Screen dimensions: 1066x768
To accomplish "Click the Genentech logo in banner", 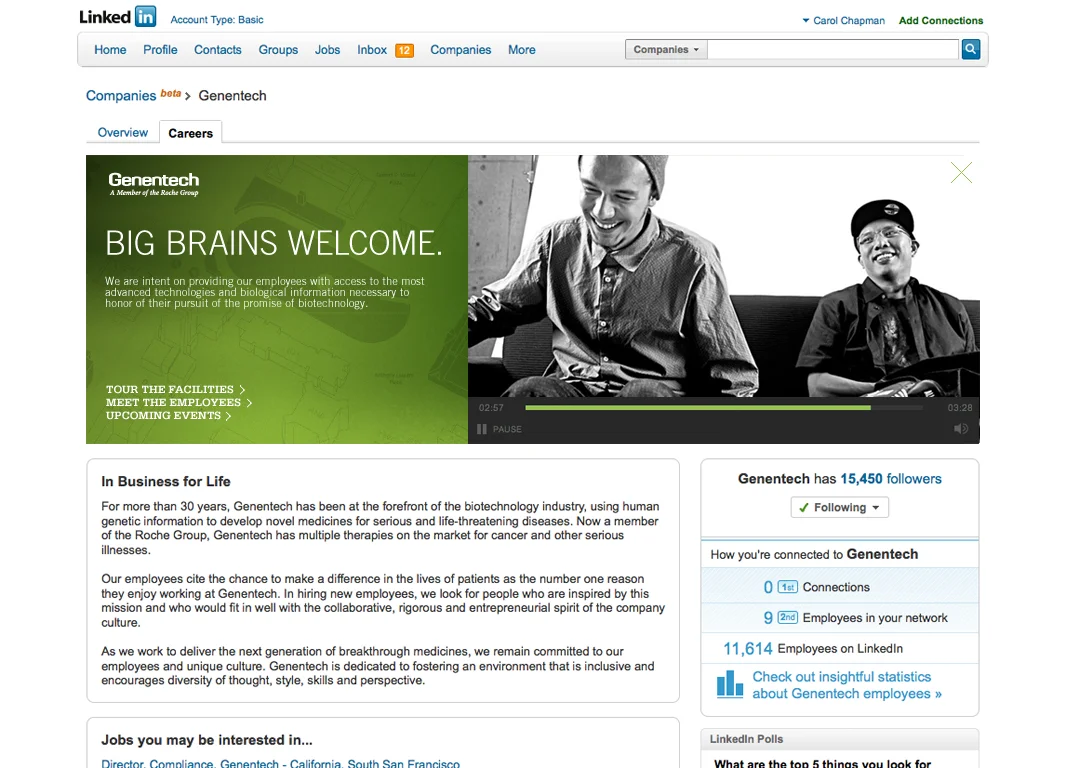I will coord(154,184).
